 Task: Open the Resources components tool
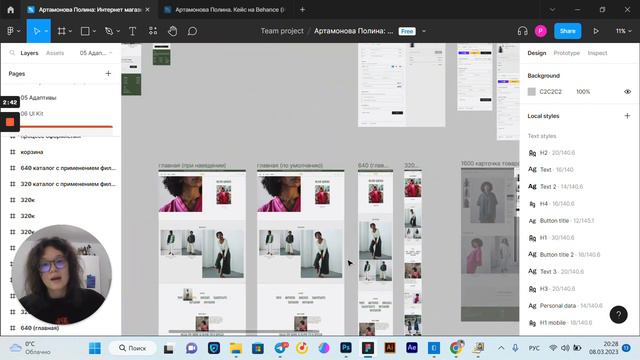(x=153, y=31)
